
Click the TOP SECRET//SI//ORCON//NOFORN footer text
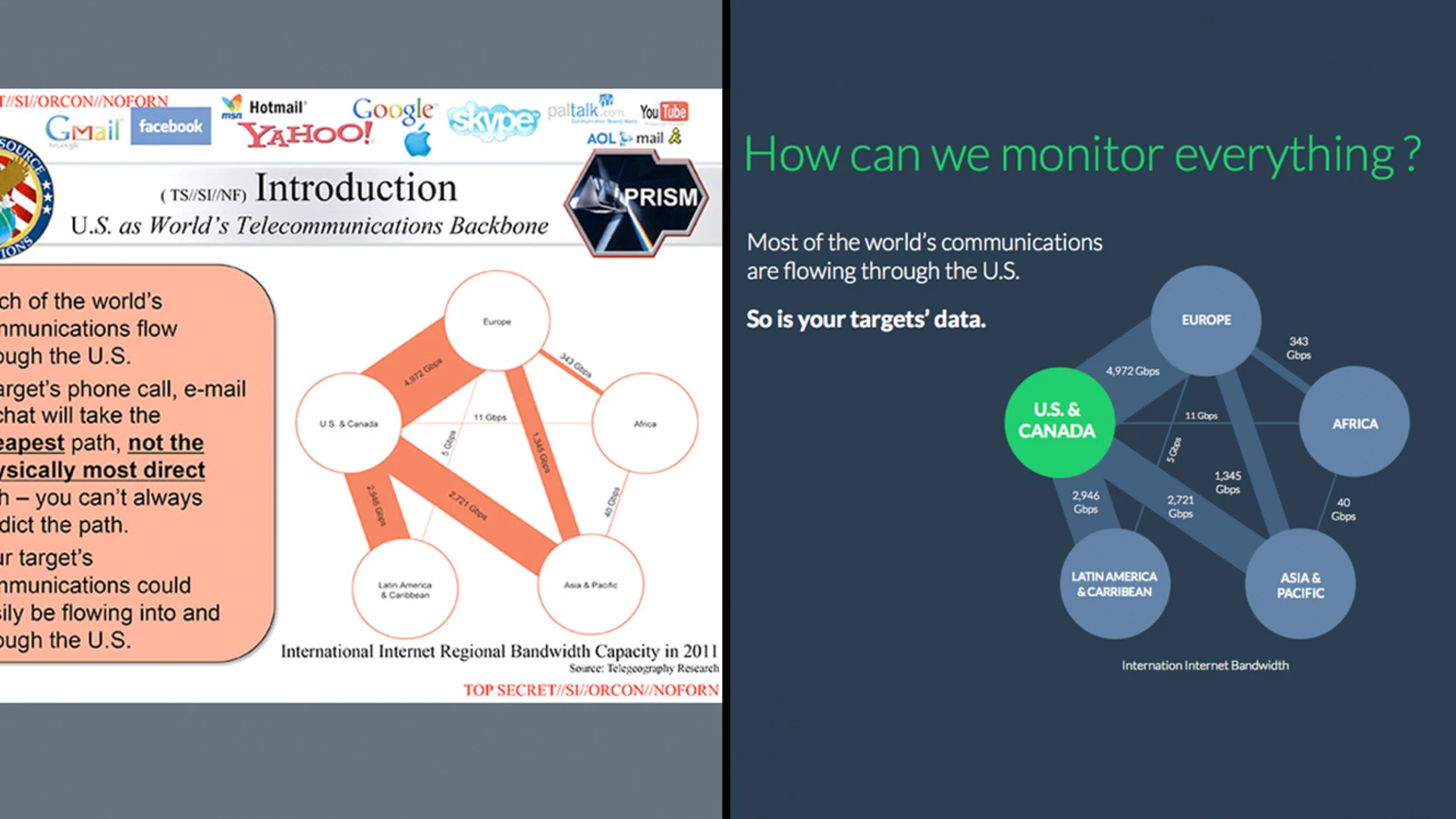point(591,689)
